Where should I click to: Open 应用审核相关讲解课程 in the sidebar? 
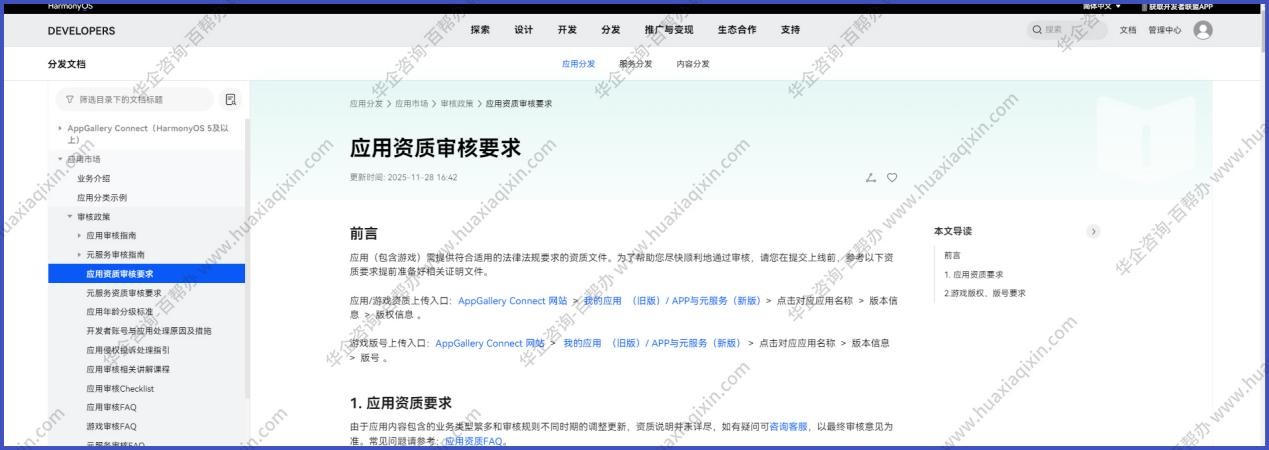click(128, 369)
